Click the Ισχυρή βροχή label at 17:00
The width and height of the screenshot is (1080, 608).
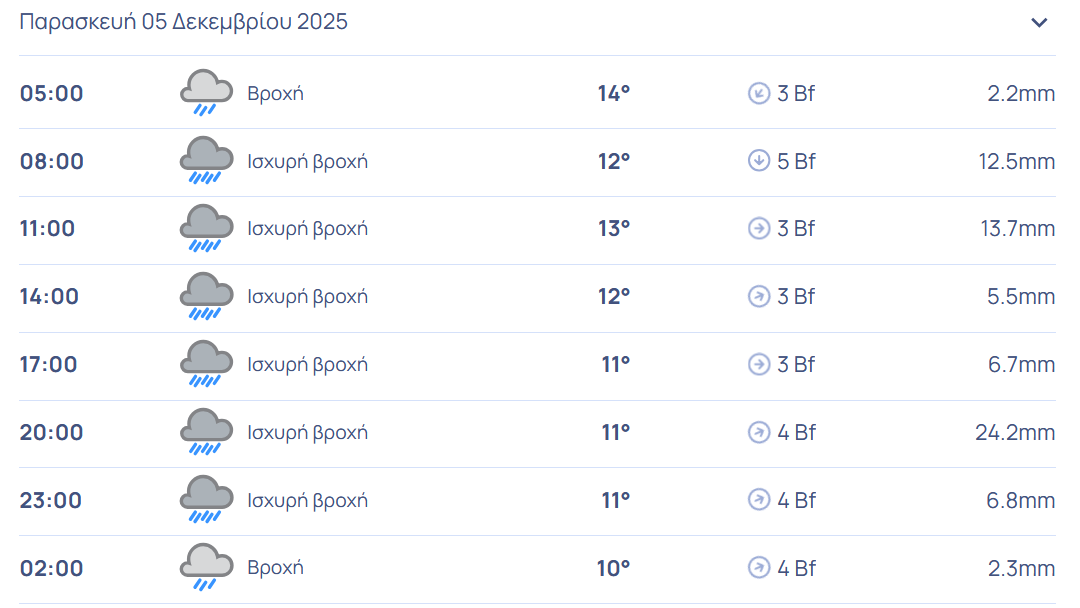coord(308,365)
